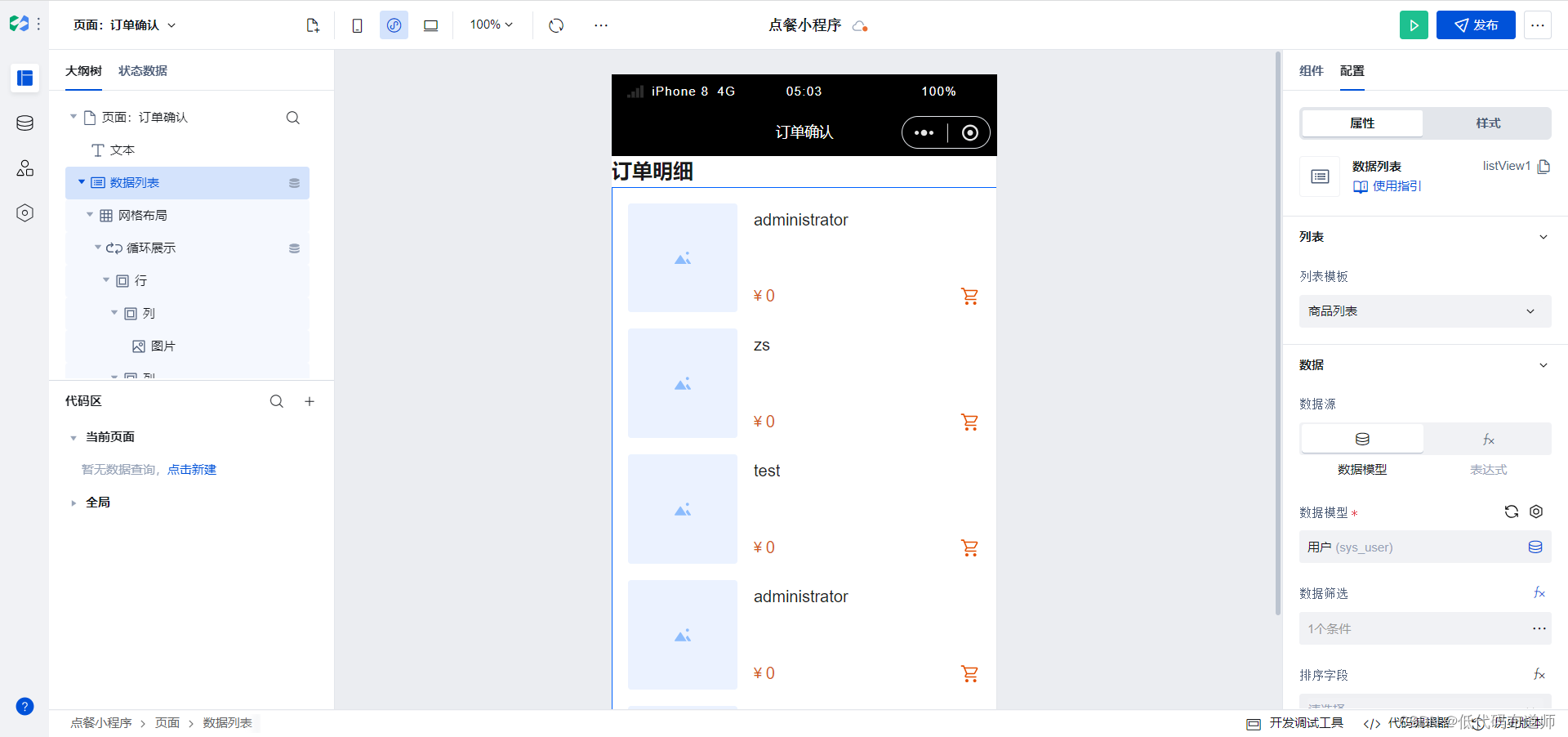
Task: Click the help question mark icon
Action: coord(25,707)
